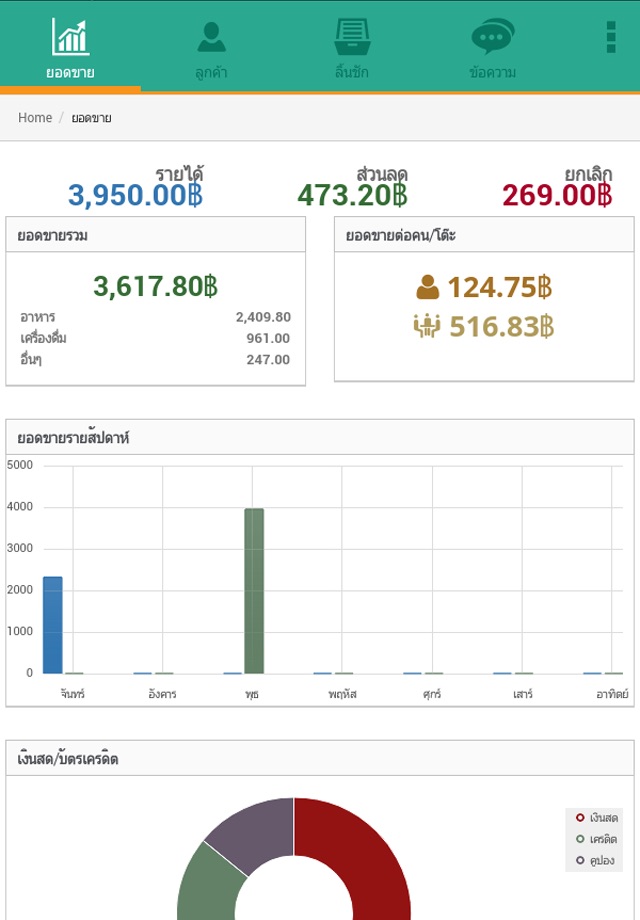Click the 1000 y-axis label

pos(20,632)
